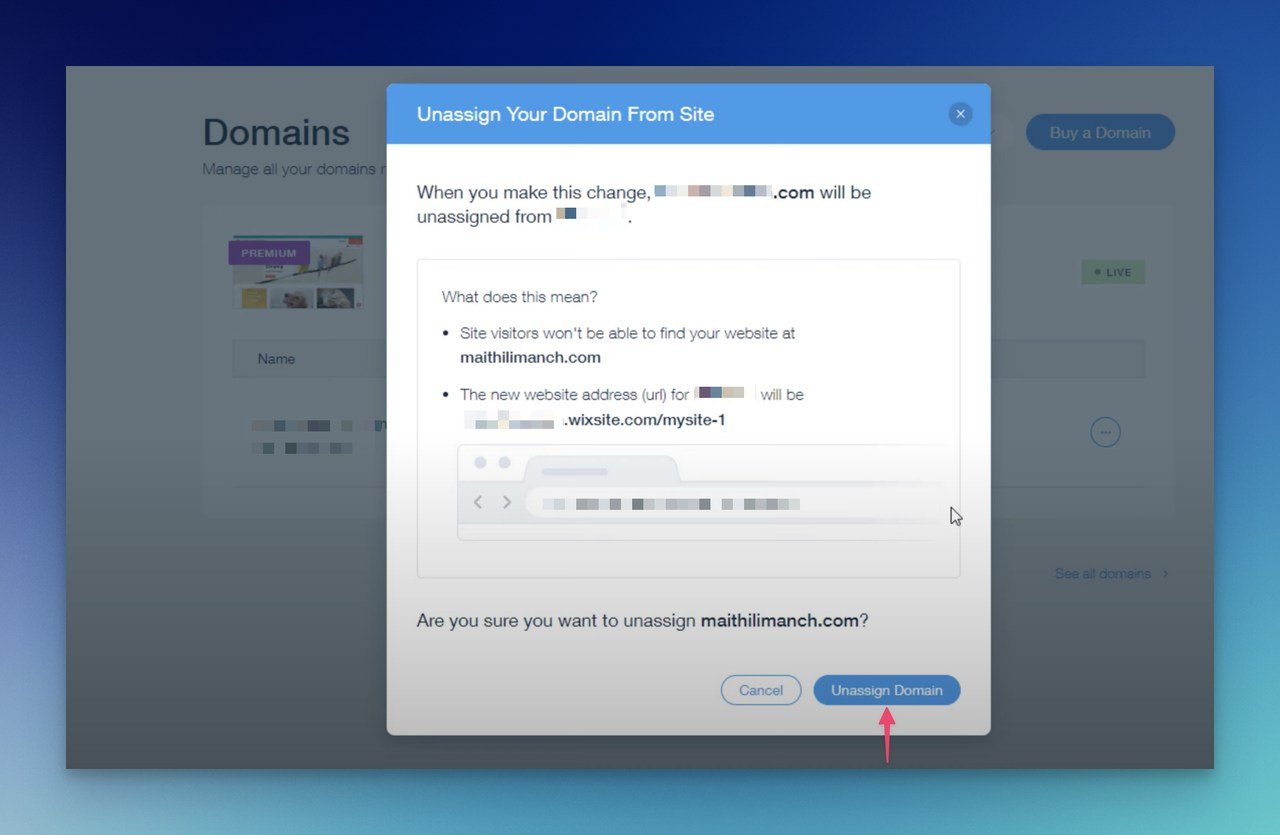Open the three-dot domain actions menu

pyautogui.click(x=1105, y=432)
